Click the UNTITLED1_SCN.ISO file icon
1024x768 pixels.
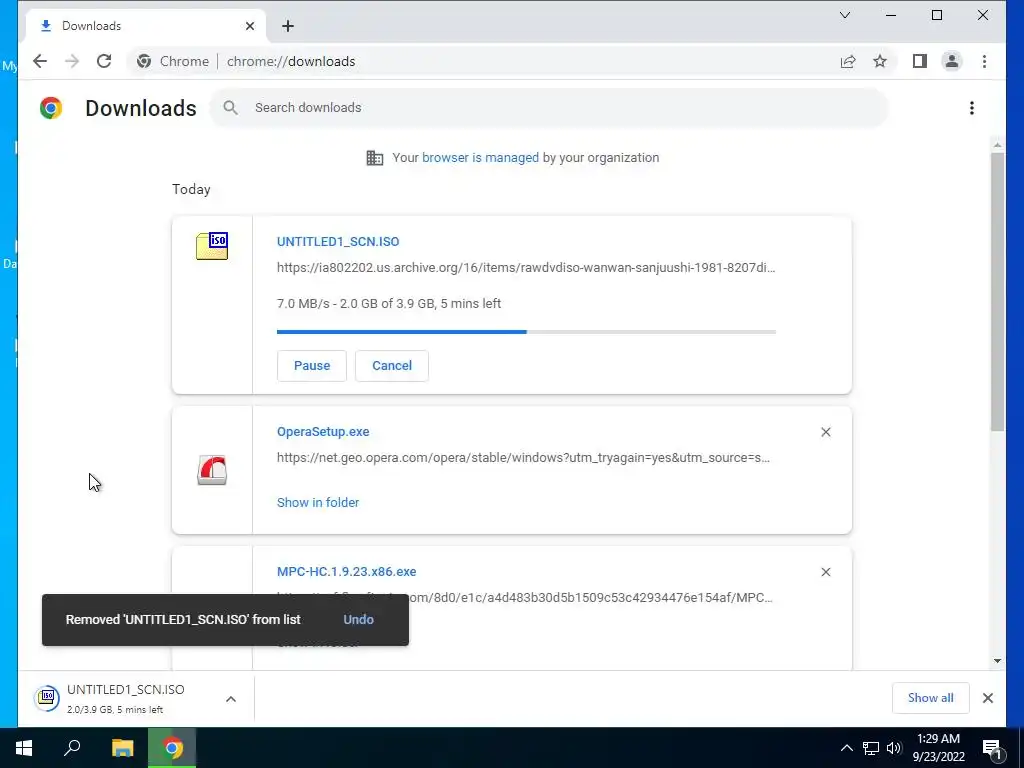click(212, 246)
